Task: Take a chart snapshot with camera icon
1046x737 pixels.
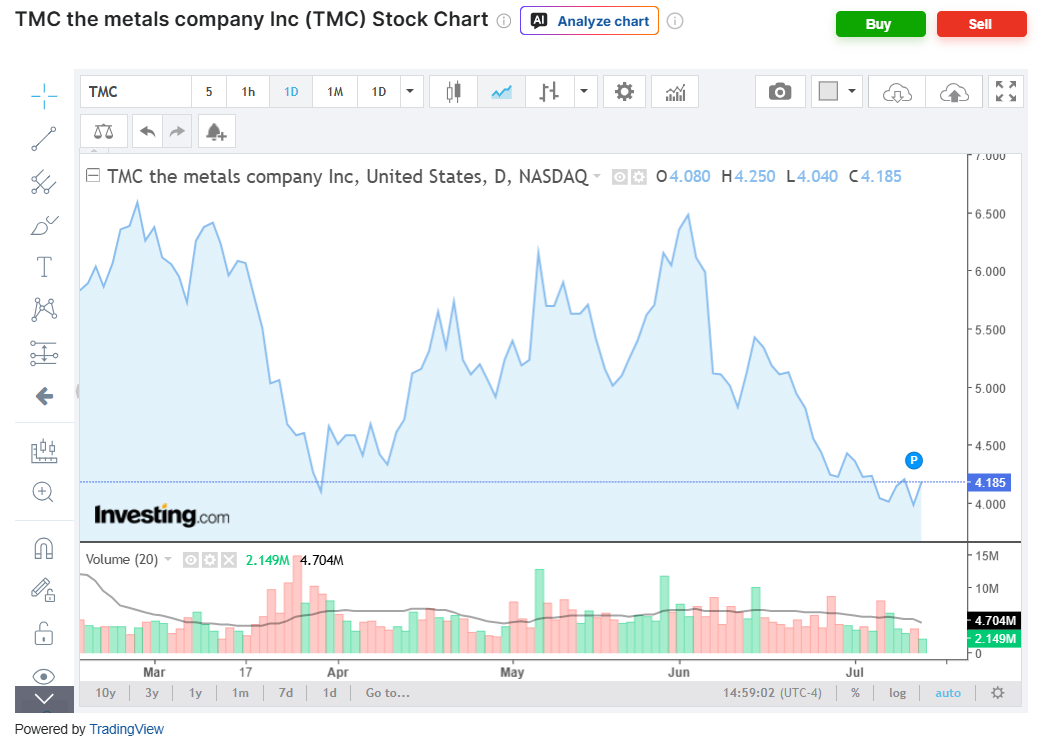Action: click(x=780, y=92)
